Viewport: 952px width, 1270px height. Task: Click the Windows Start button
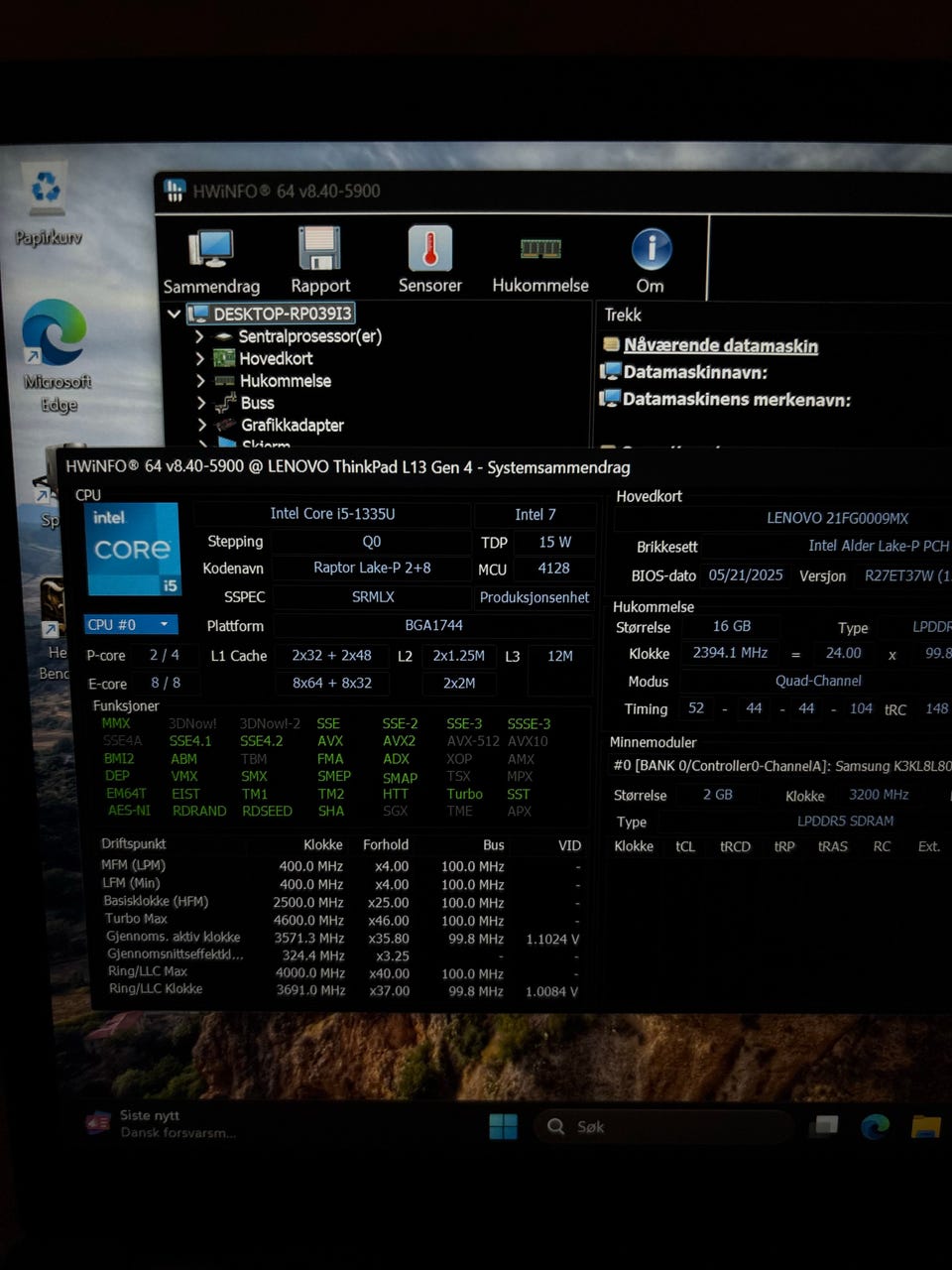[x=503, y=1126]
